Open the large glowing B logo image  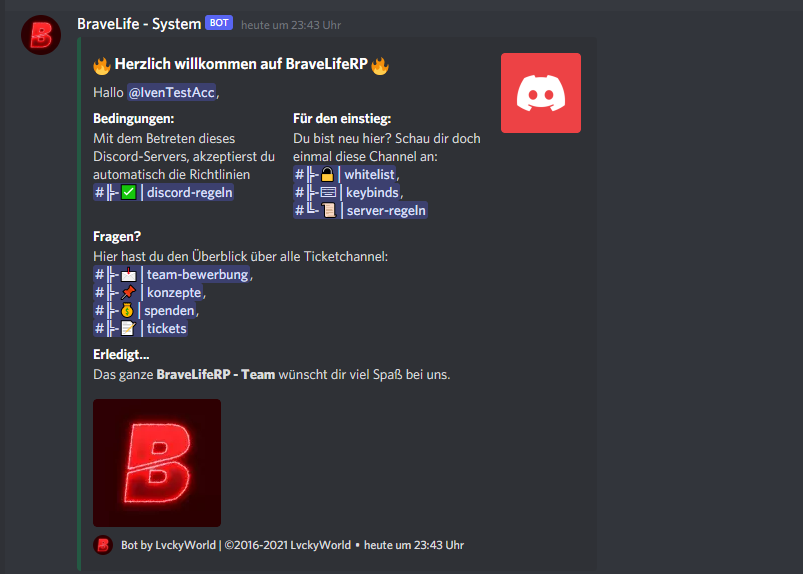pyautogui.click(x=157, y=463)
